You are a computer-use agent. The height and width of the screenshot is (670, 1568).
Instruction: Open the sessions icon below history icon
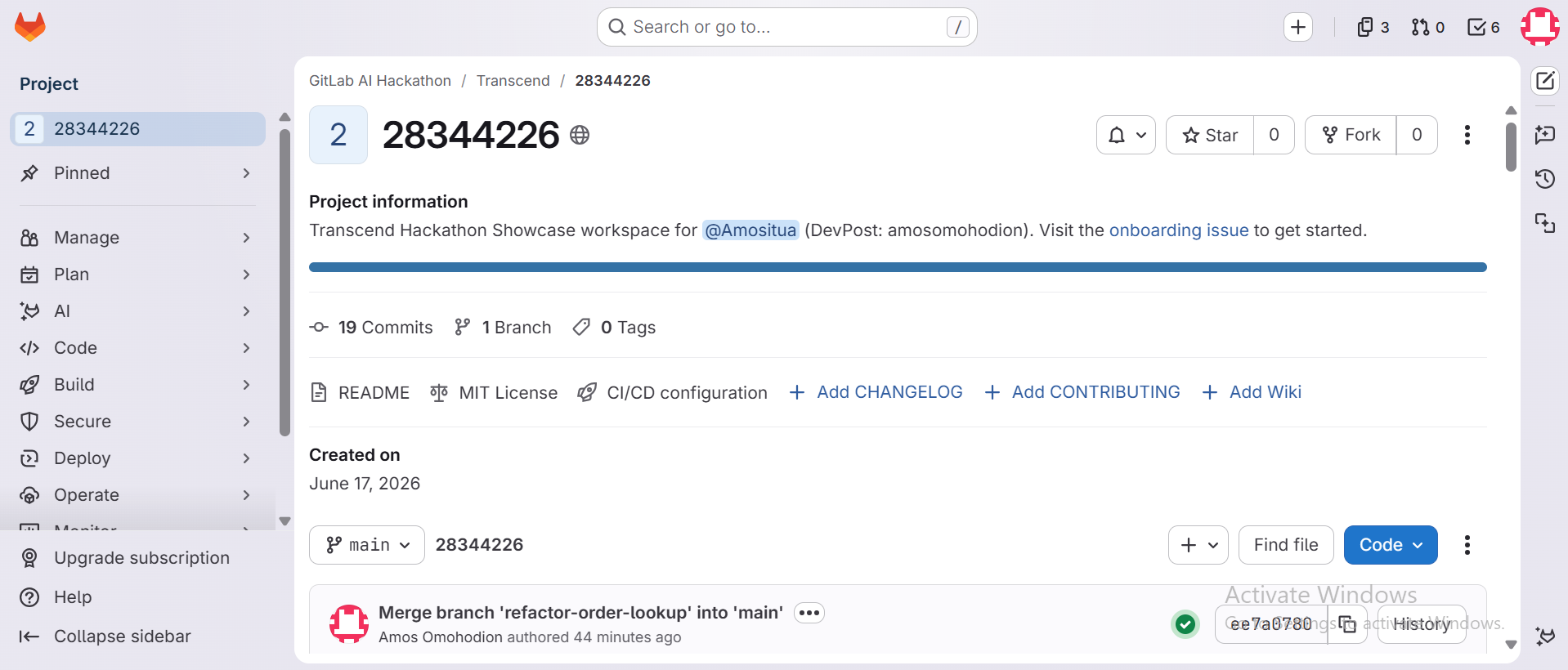coord(1545,223)
